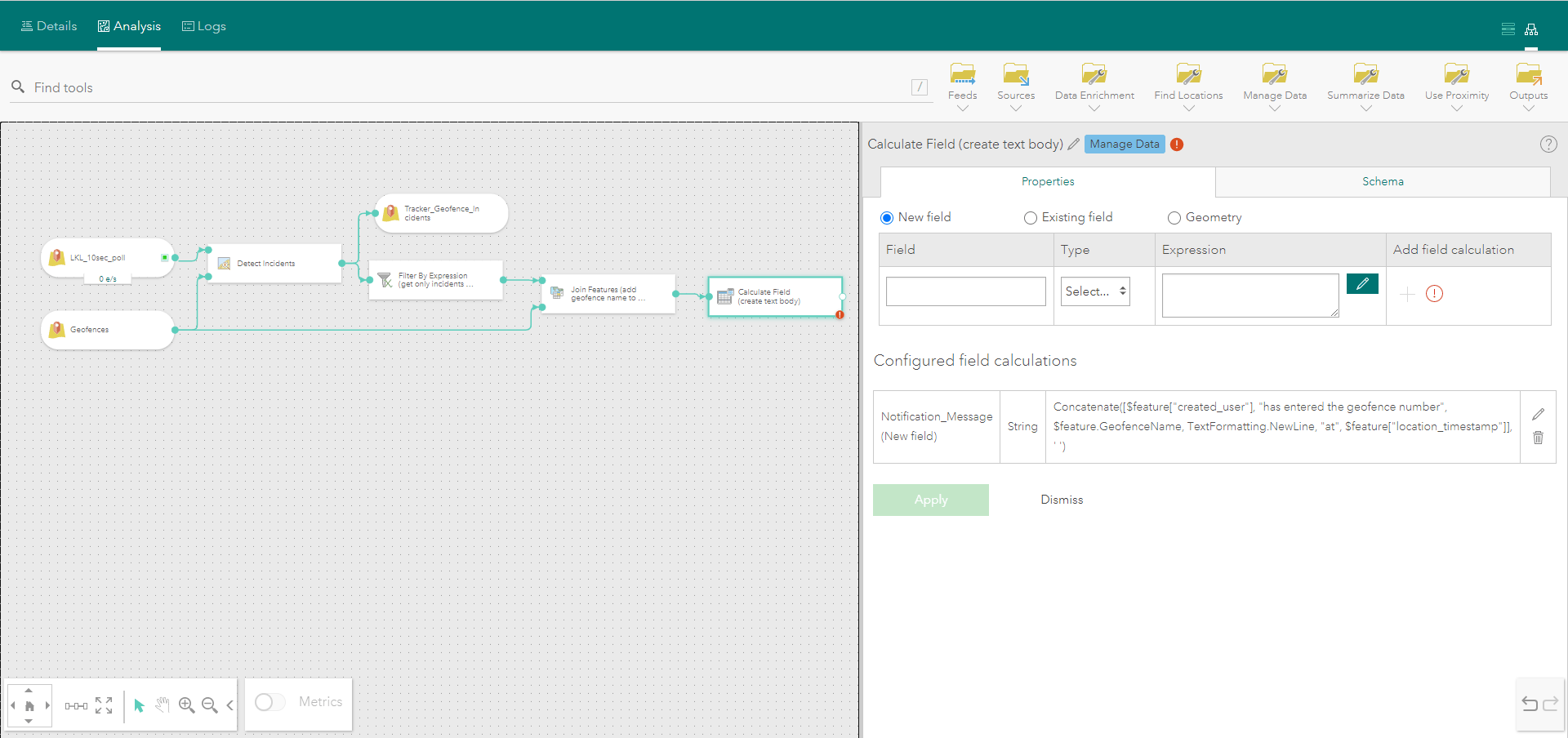Switch to the Schema tab
Image resolution: width=1568 pixels, height=738 pixels.
click(1382, 181)
